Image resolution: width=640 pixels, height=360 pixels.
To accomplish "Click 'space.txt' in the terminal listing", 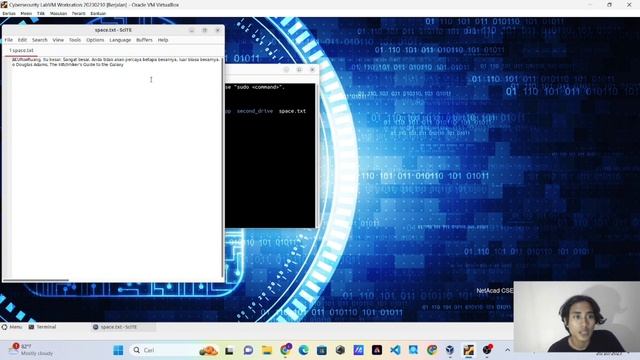I will 292,111.
